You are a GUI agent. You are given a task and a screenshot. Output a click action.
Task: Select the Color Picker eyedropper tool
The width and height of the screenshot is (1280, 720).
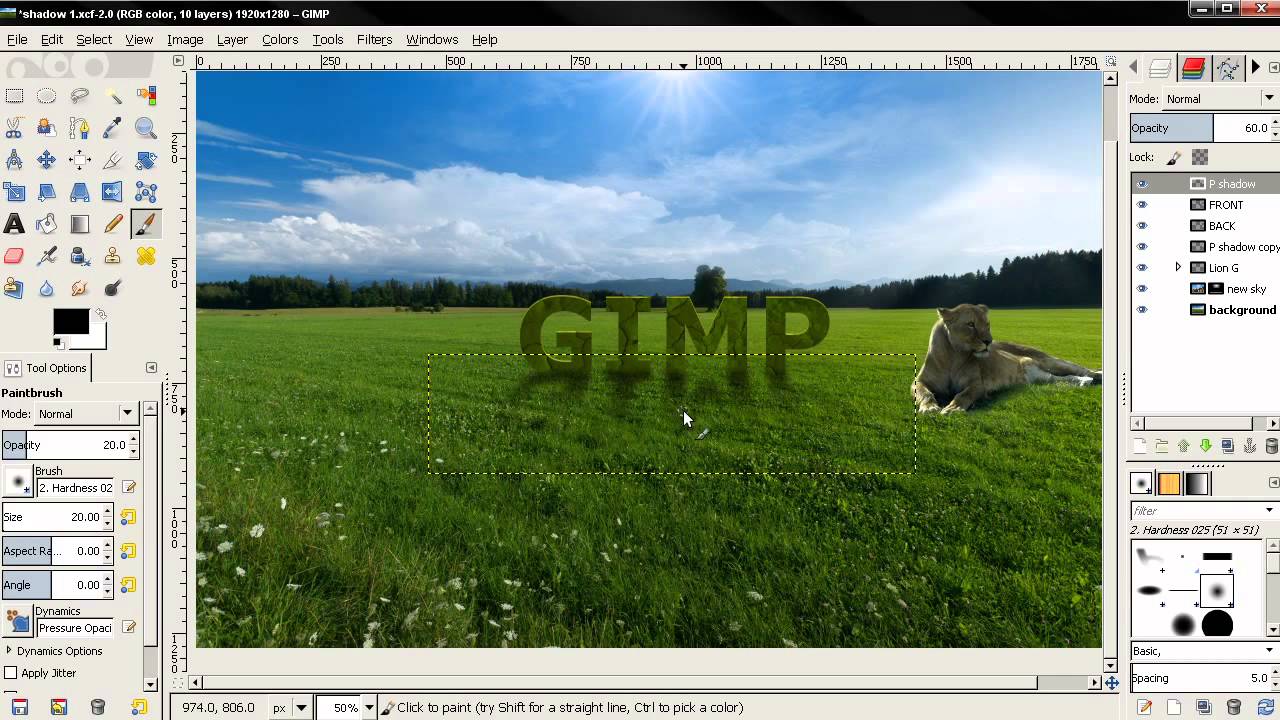point(112,128)
